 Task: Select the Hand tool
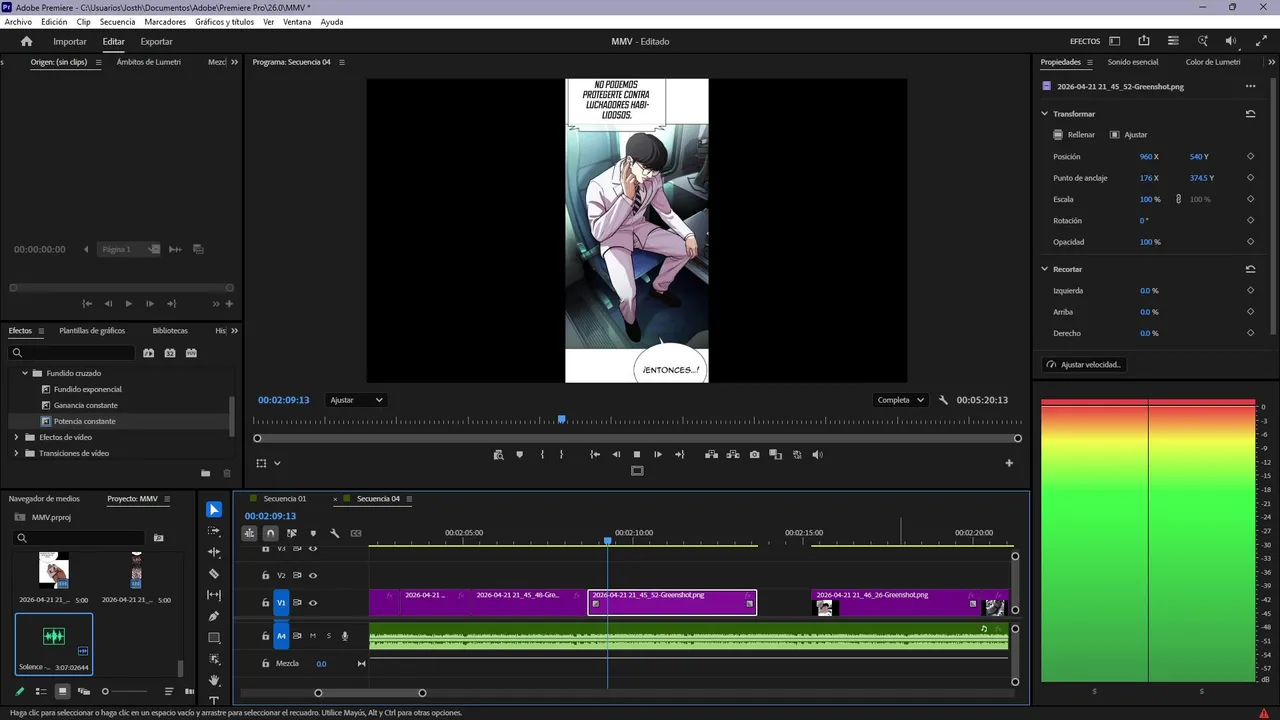pos(214,680)
